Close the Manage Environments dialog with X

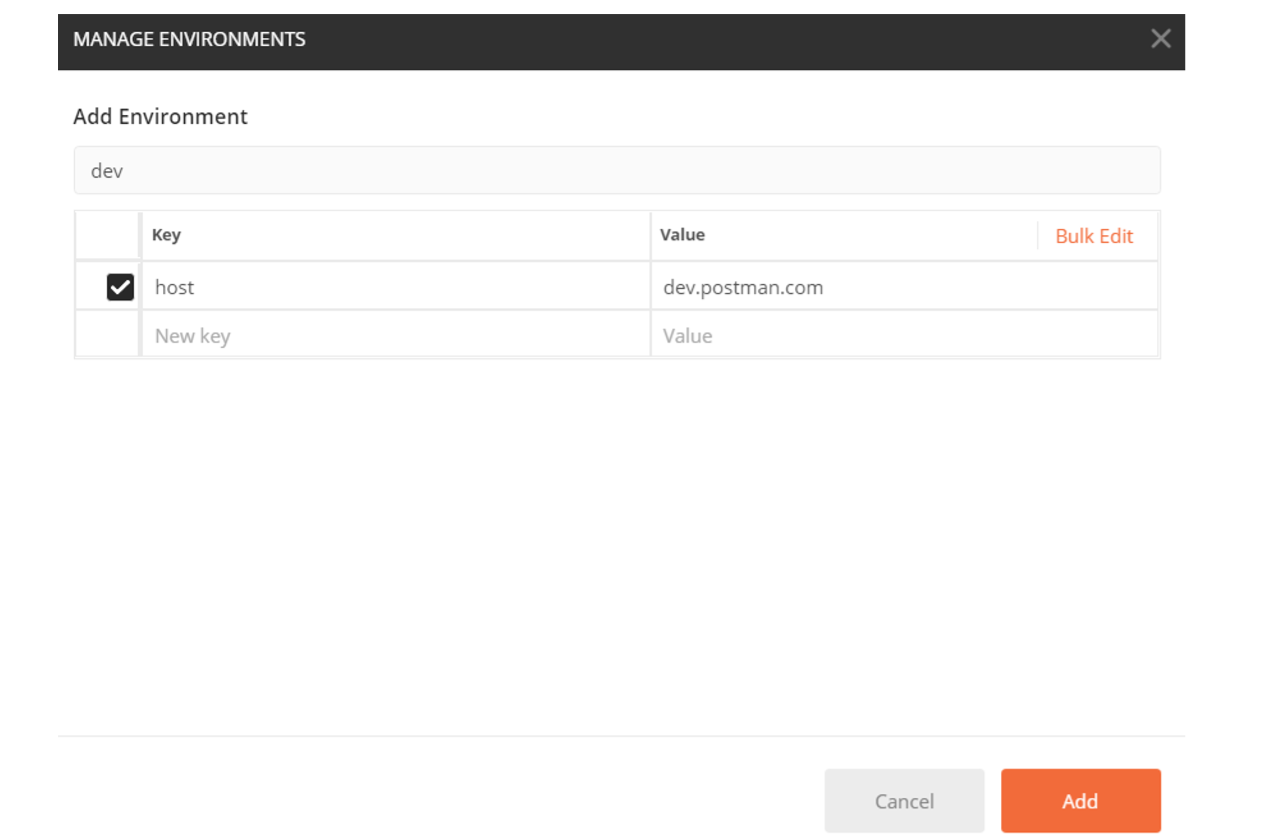coord(1160,39)
